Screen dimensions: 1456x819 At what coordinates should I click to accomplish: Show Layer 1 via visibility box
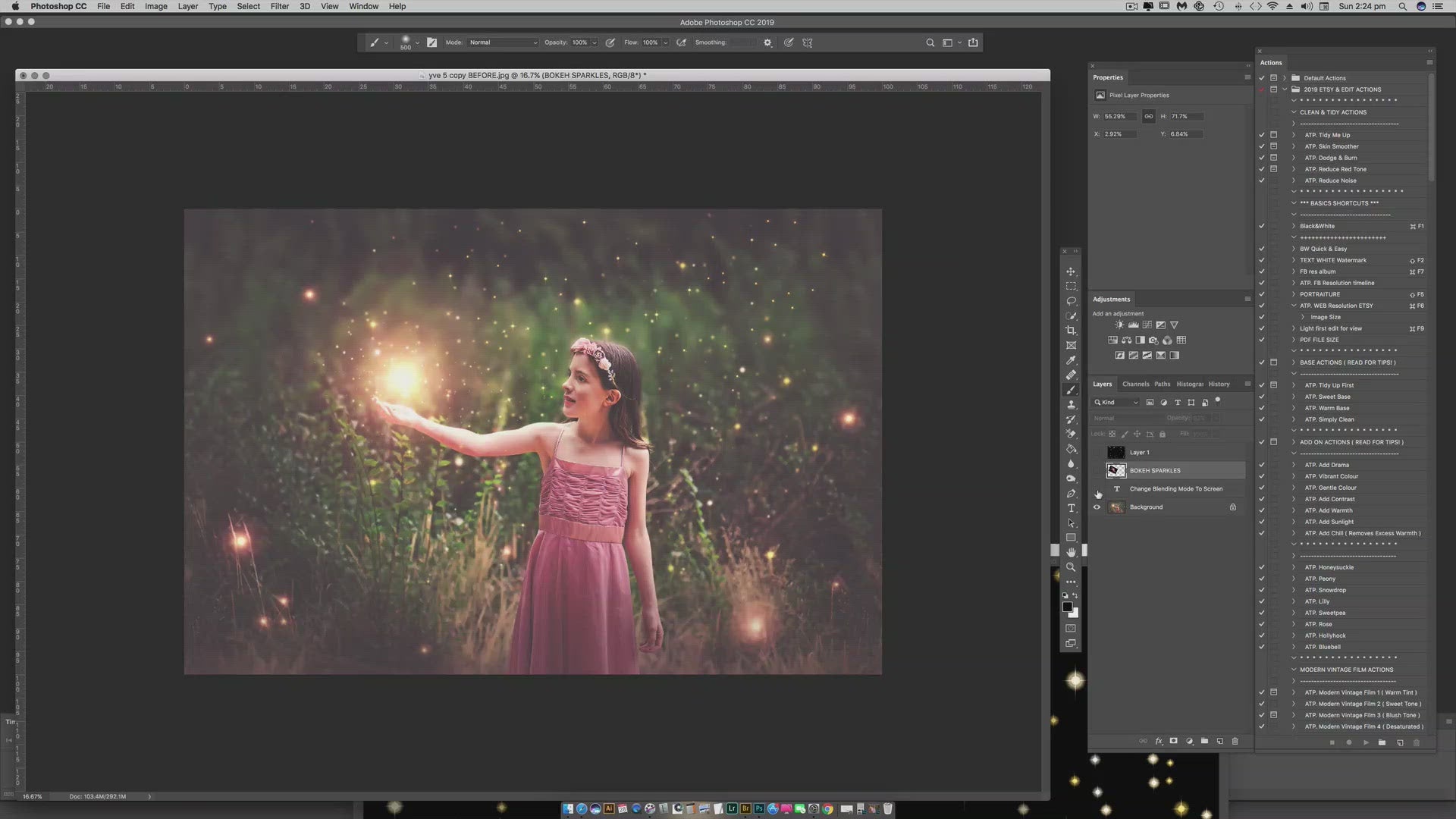click(1097, 452)
